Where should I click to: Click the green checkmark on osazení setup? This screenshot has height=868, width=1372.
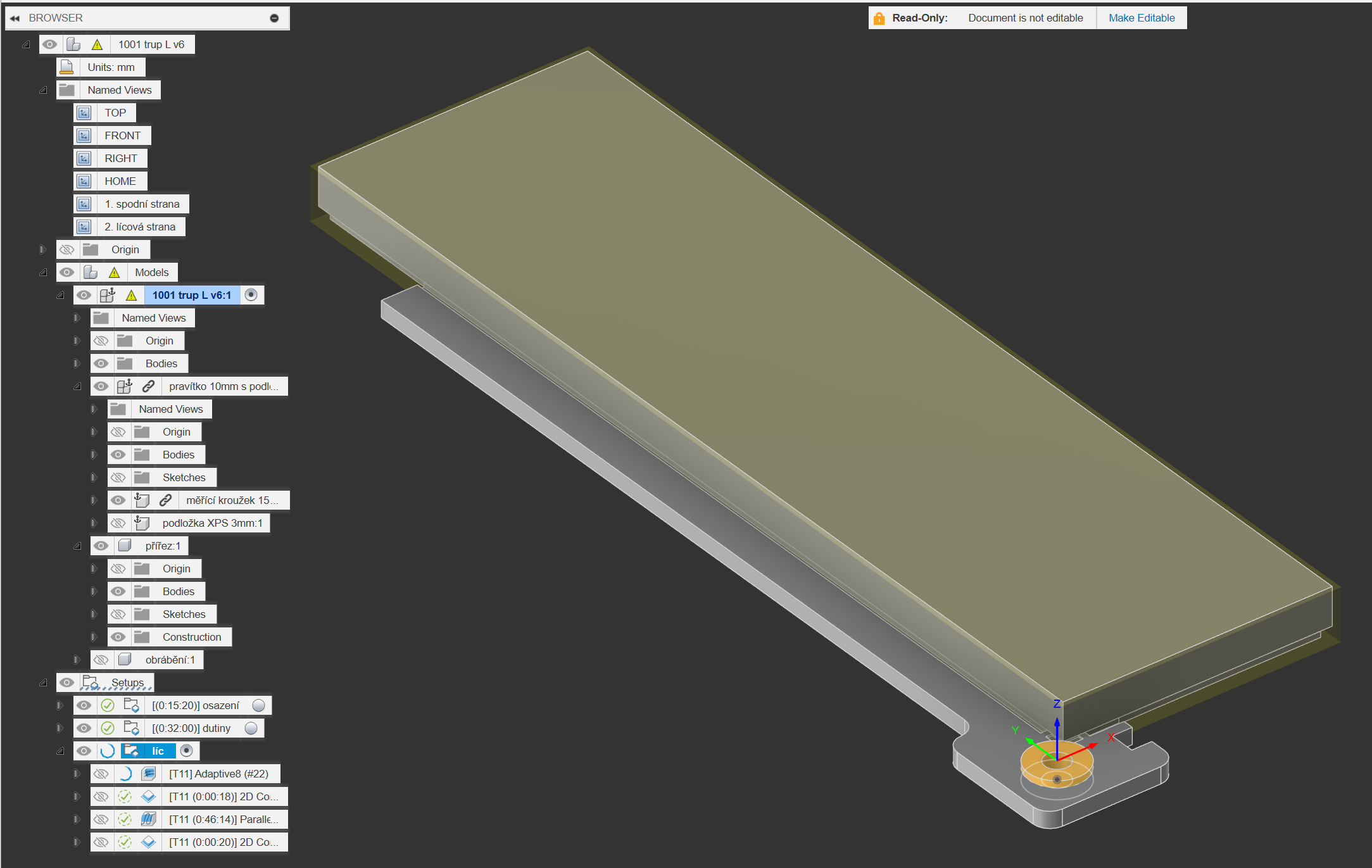click(108, 705)
